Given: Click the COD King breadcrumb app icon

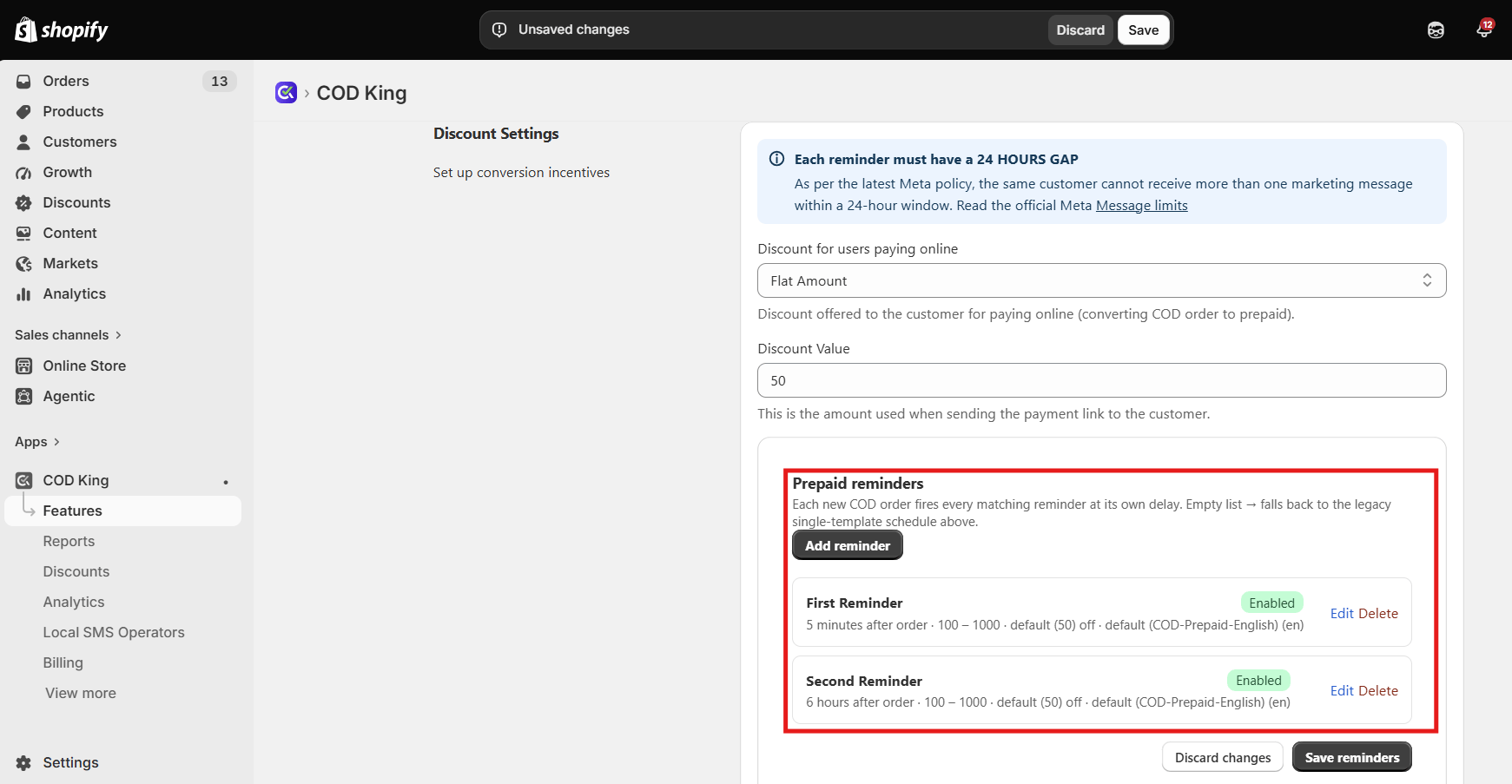Looking at the screenshot, I should pyautogui.click(x=286, y=92).
